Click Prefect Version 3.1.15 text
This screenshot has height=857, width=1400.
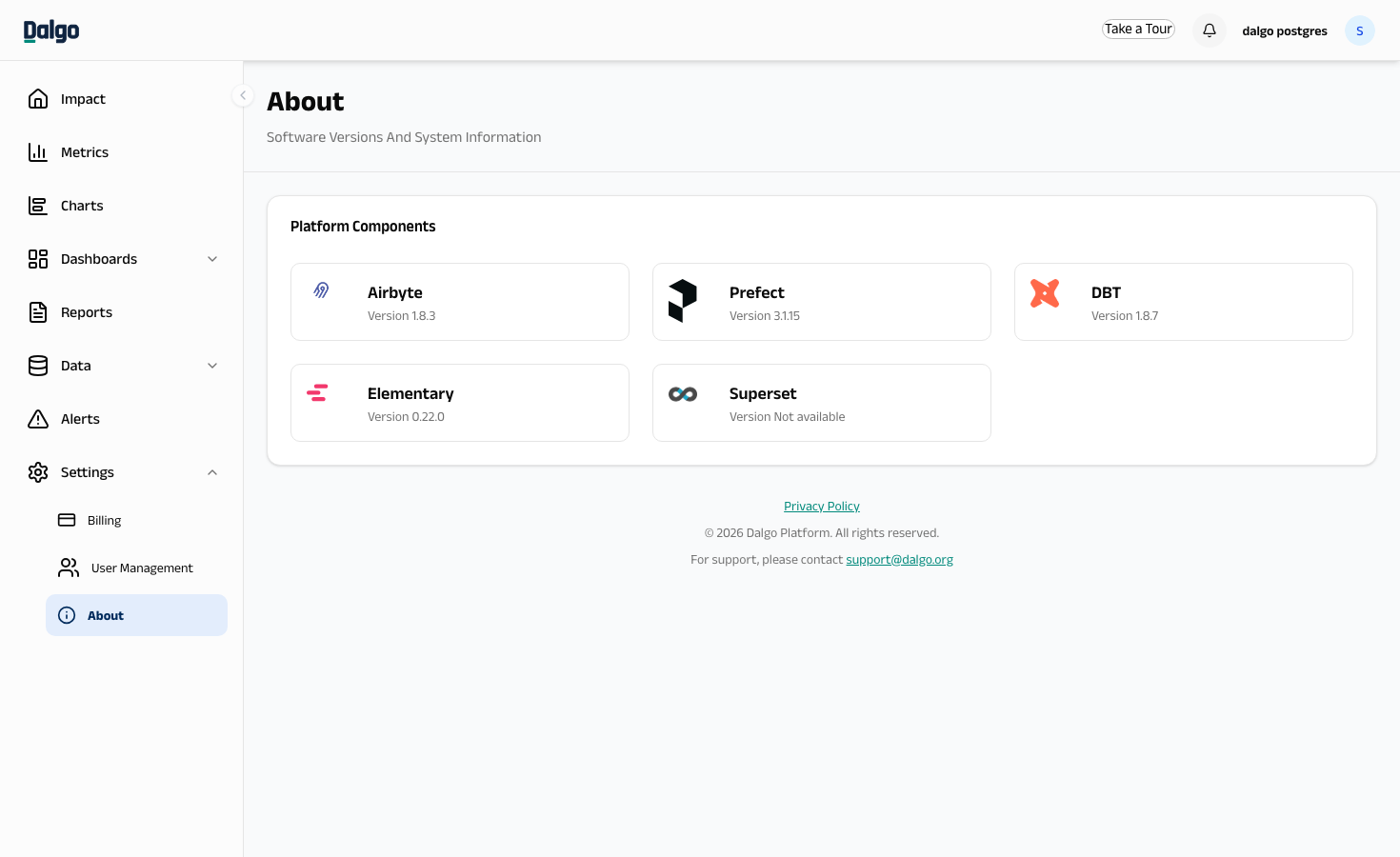pyautogui.click(x=765, y=316)
